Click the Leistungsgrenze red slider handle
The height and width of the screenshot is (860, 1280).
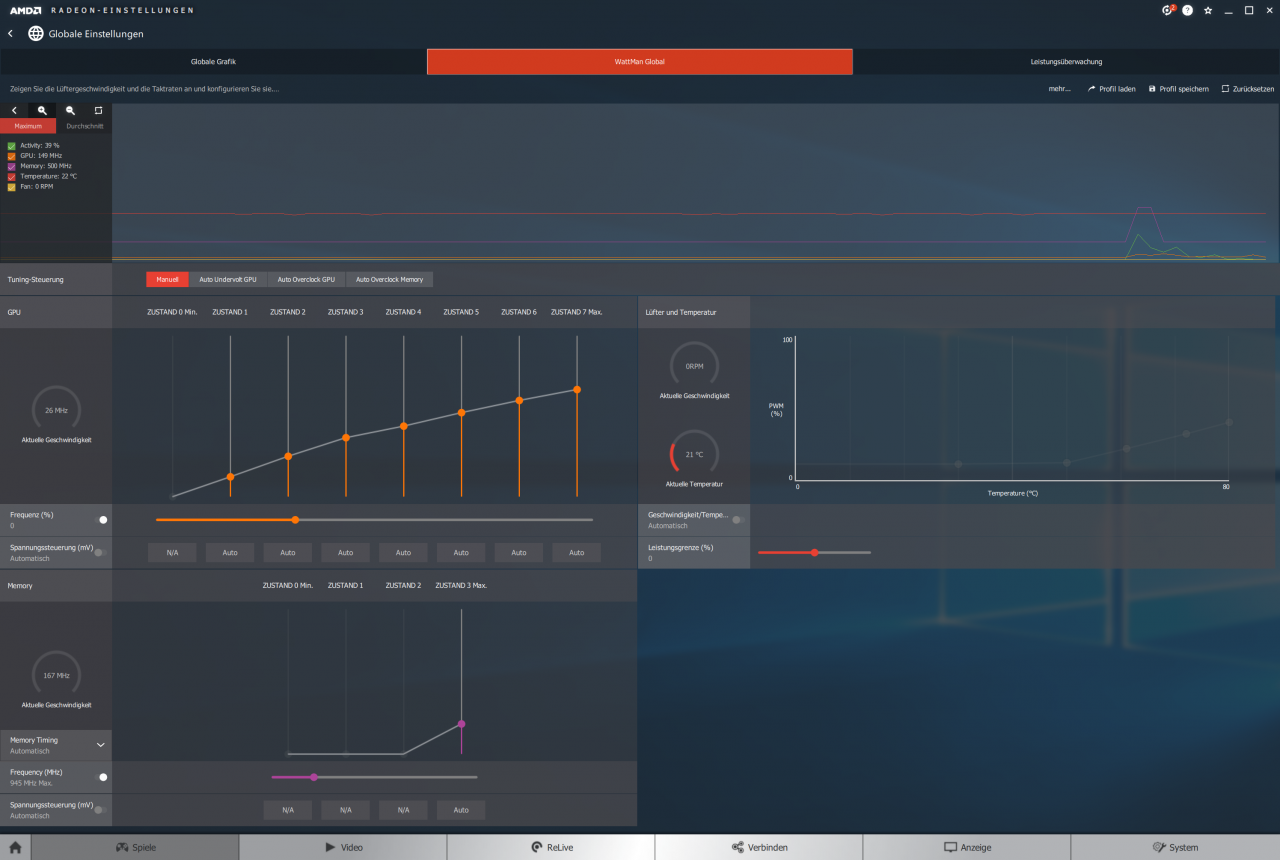click(815, 552)
